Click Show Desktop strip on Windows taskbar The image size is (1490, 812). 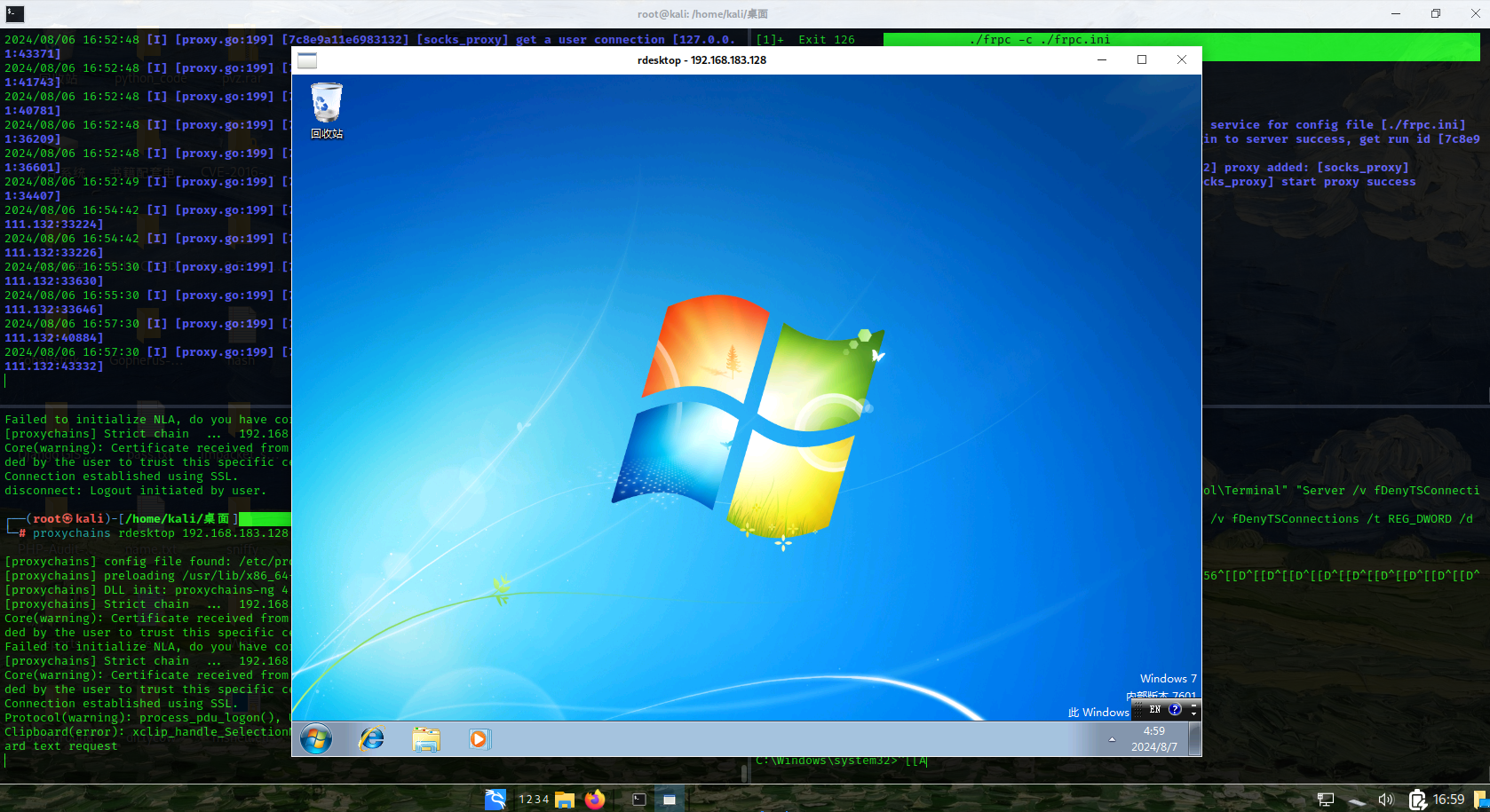pos(1195,738)
